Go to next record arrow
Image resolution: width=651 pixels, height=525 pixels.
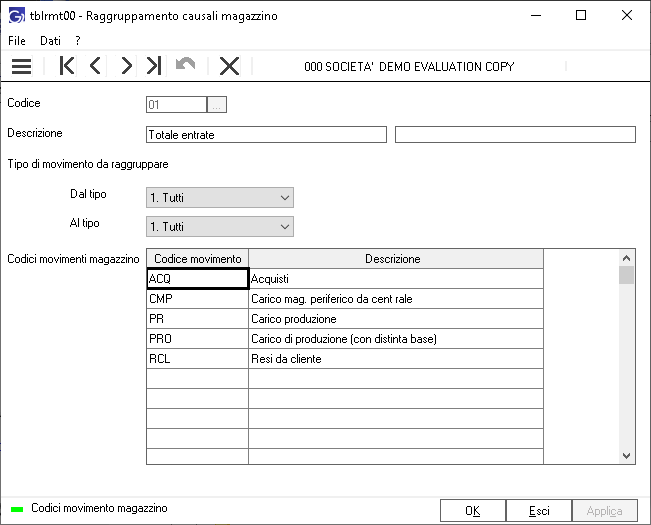pos(126,66)
